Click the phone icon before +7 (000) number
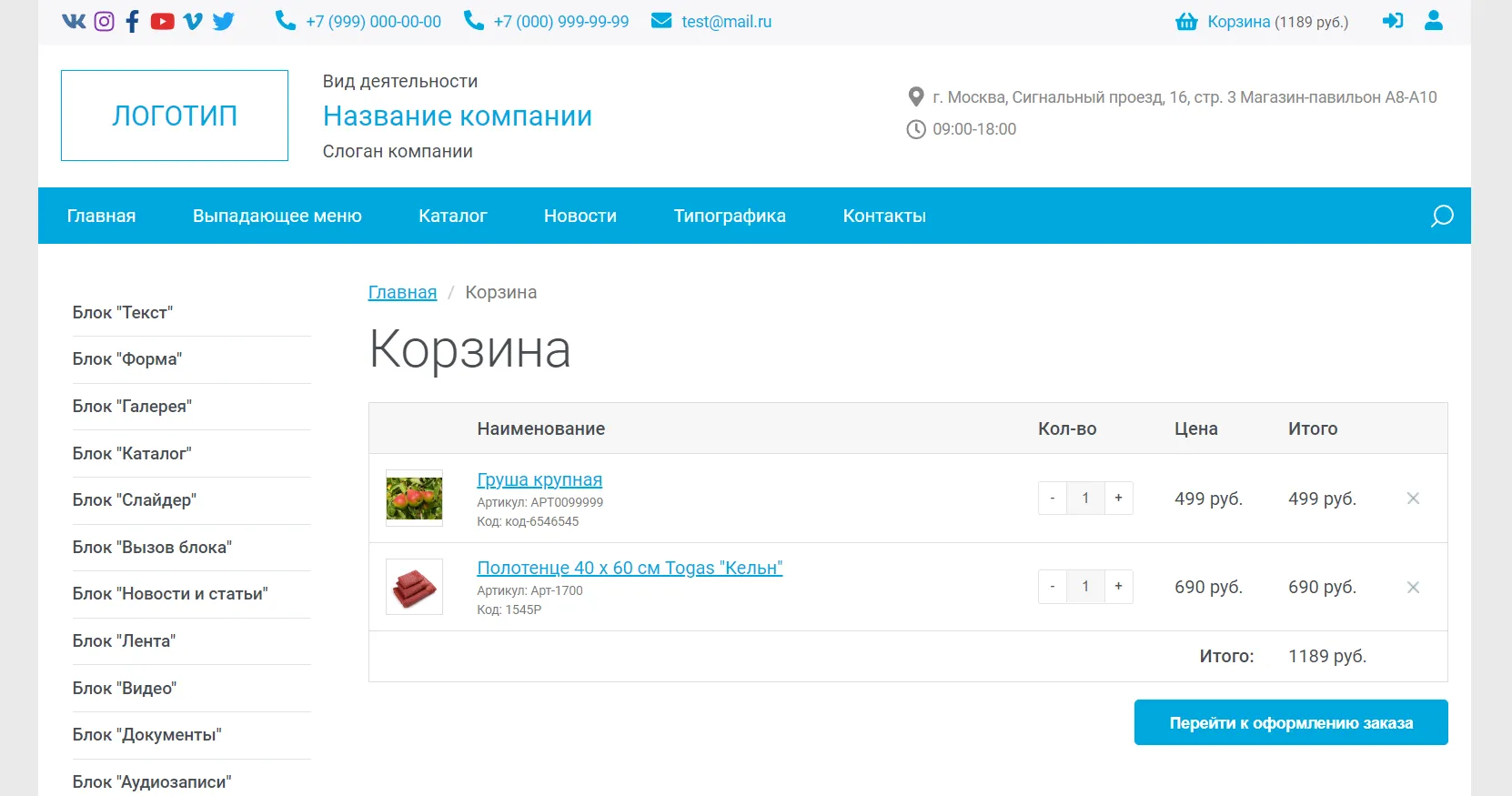The width and height of the screenshot is (1512, 796). click(x=474, y=20)
